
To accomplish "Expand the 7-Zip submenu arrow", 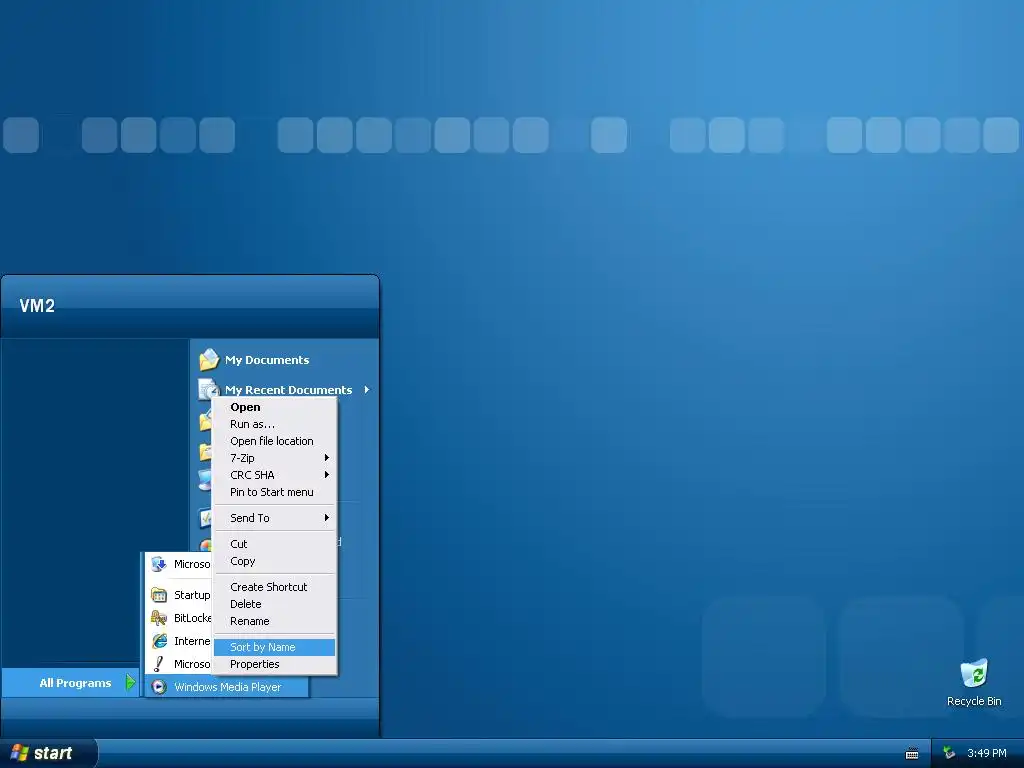I will pos(327,458).
